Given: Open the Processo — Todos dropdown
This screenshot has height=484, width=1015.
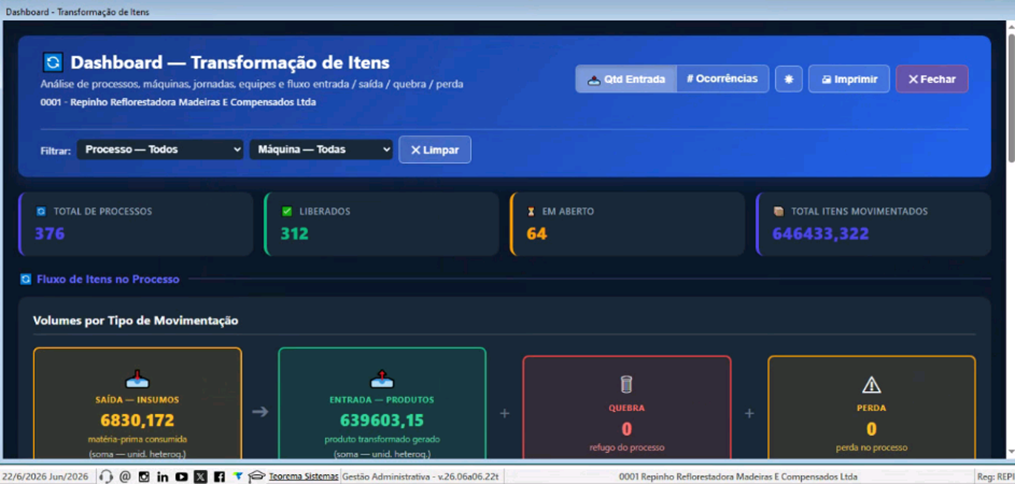Looking at the screenshot, I should pyautogui.click(x=160, y=149).
